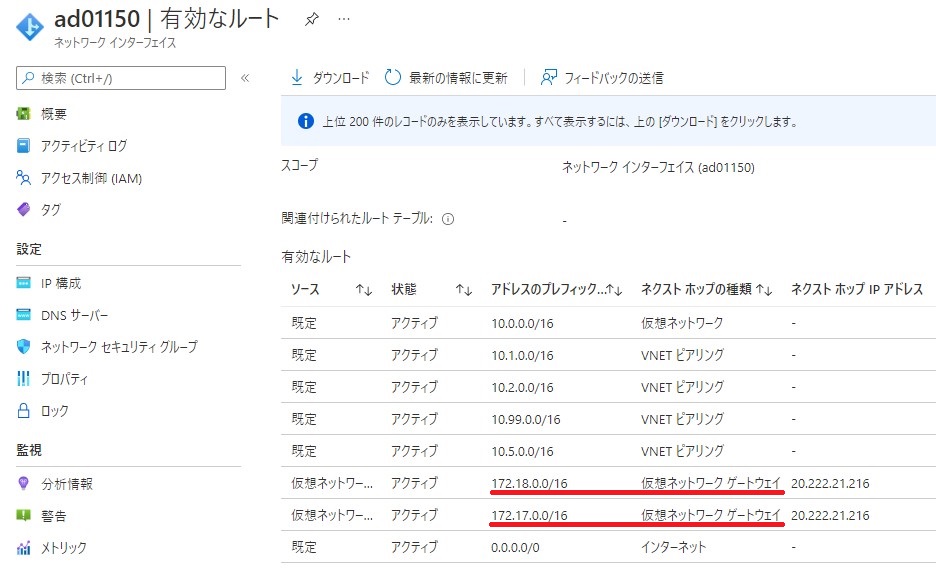This screenshot has height=569, width=936.
Task: Click the IP 構成 card icon
Action: point(23,283)
